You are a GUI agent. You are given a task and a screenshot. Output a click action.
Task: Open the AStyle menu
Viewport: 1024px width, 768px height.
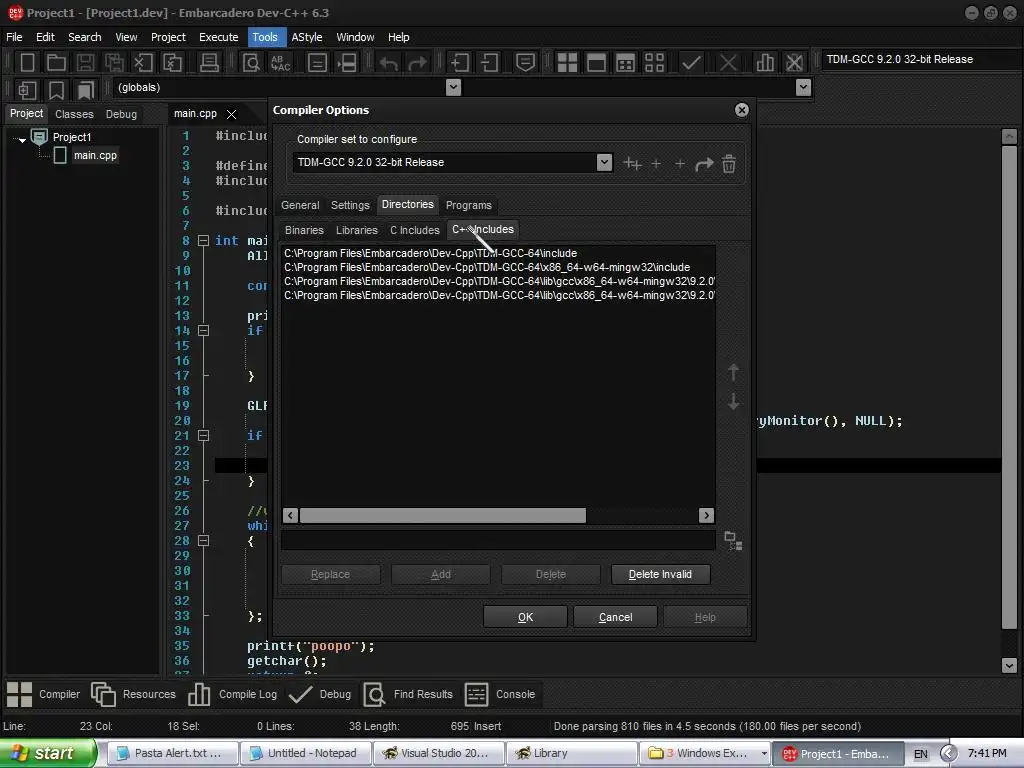coord(307,37)
